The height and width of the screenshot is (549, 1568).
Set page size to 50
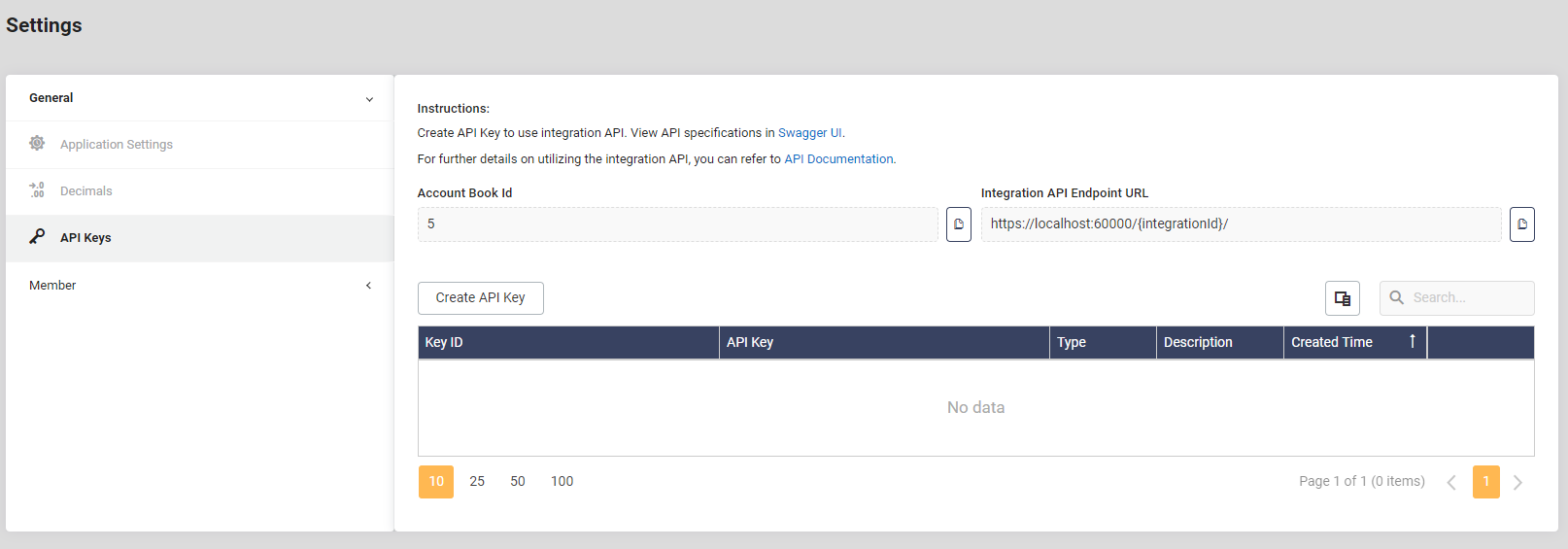[518, 482]
